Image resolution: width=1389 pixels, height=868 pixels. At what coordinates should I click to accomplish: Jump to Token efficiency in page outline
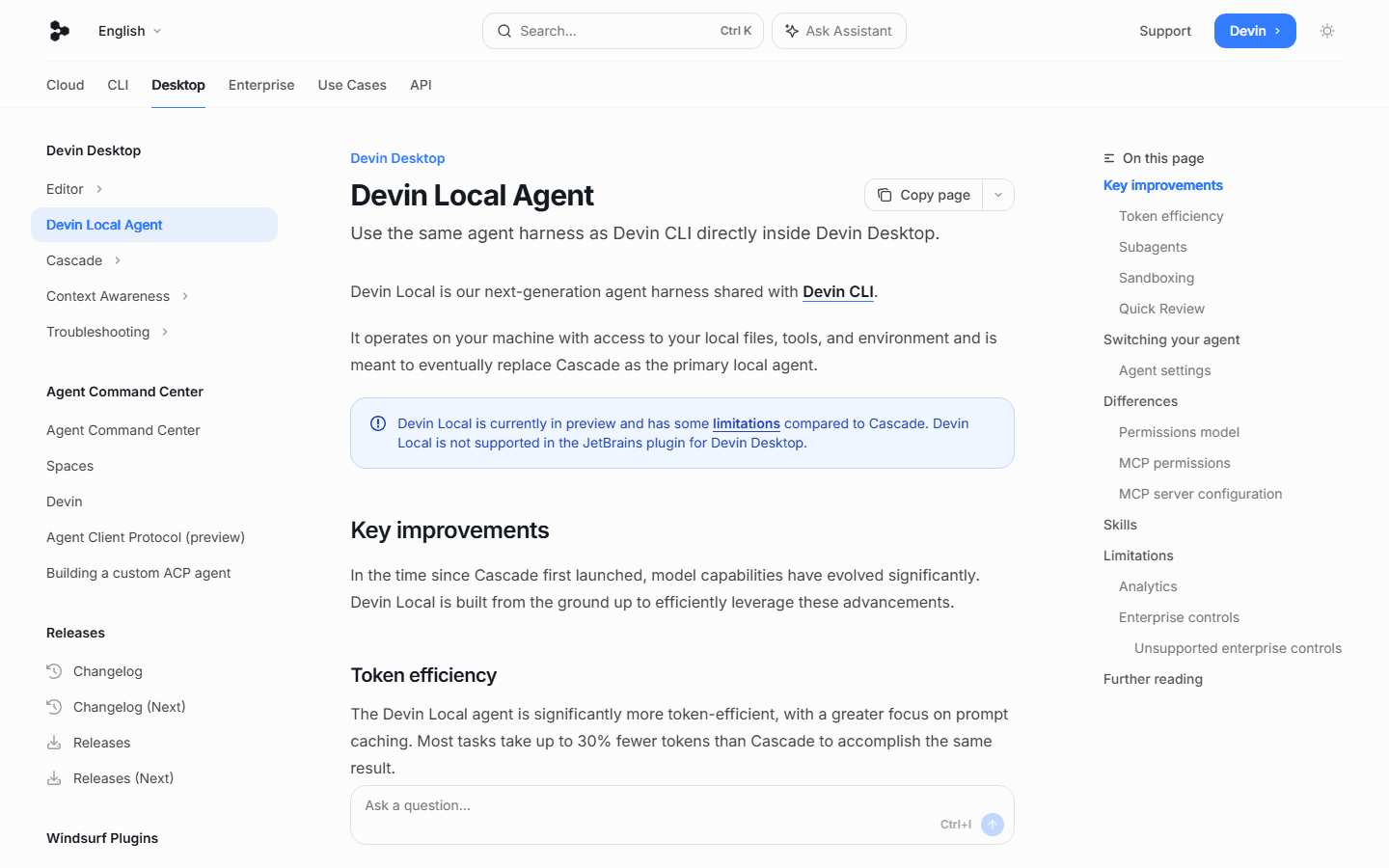(1171, 216)
